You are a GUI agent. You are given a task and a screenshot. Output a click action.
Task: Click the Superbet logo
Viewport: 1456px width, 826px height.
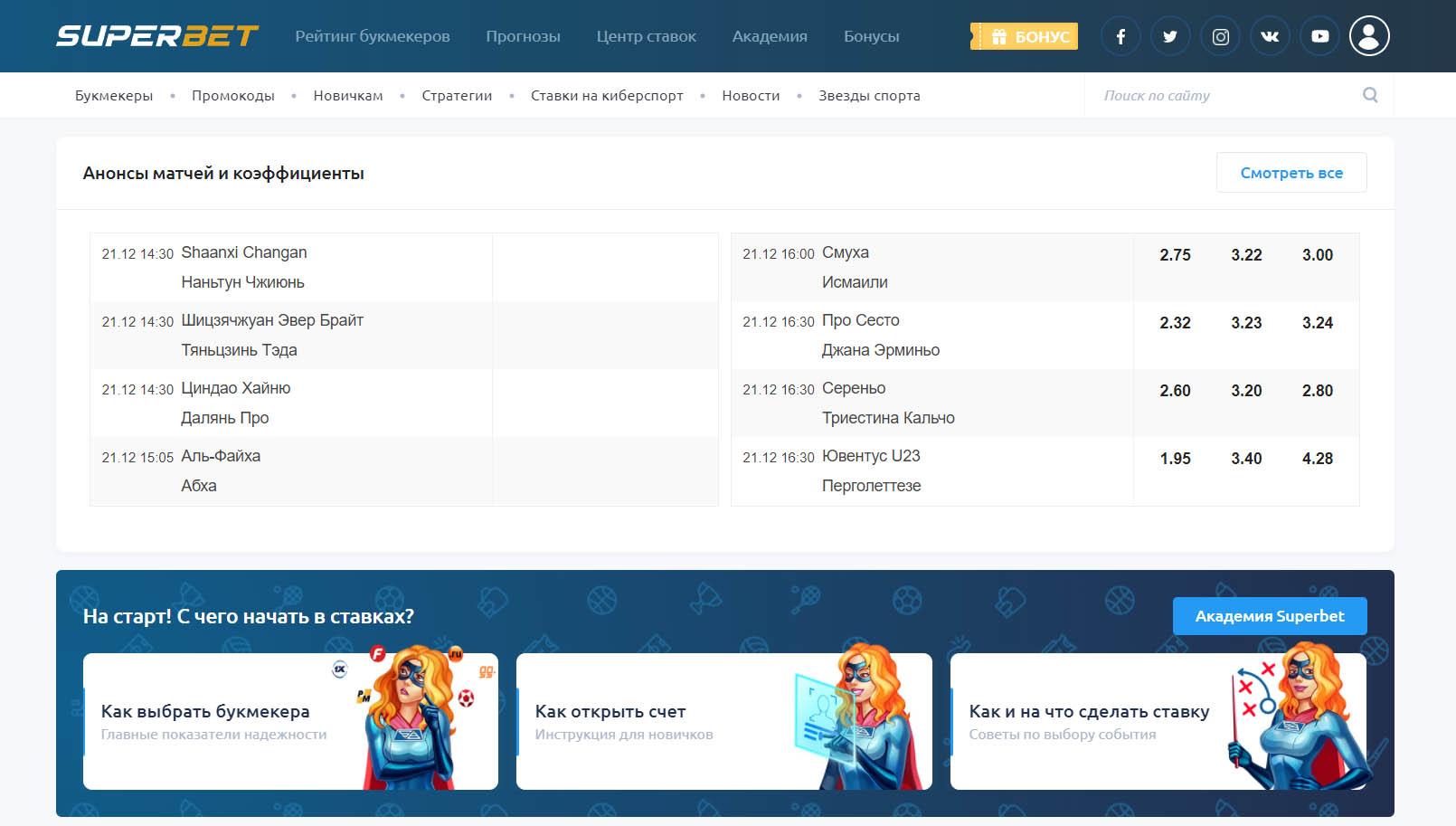(x=157, y=36)
